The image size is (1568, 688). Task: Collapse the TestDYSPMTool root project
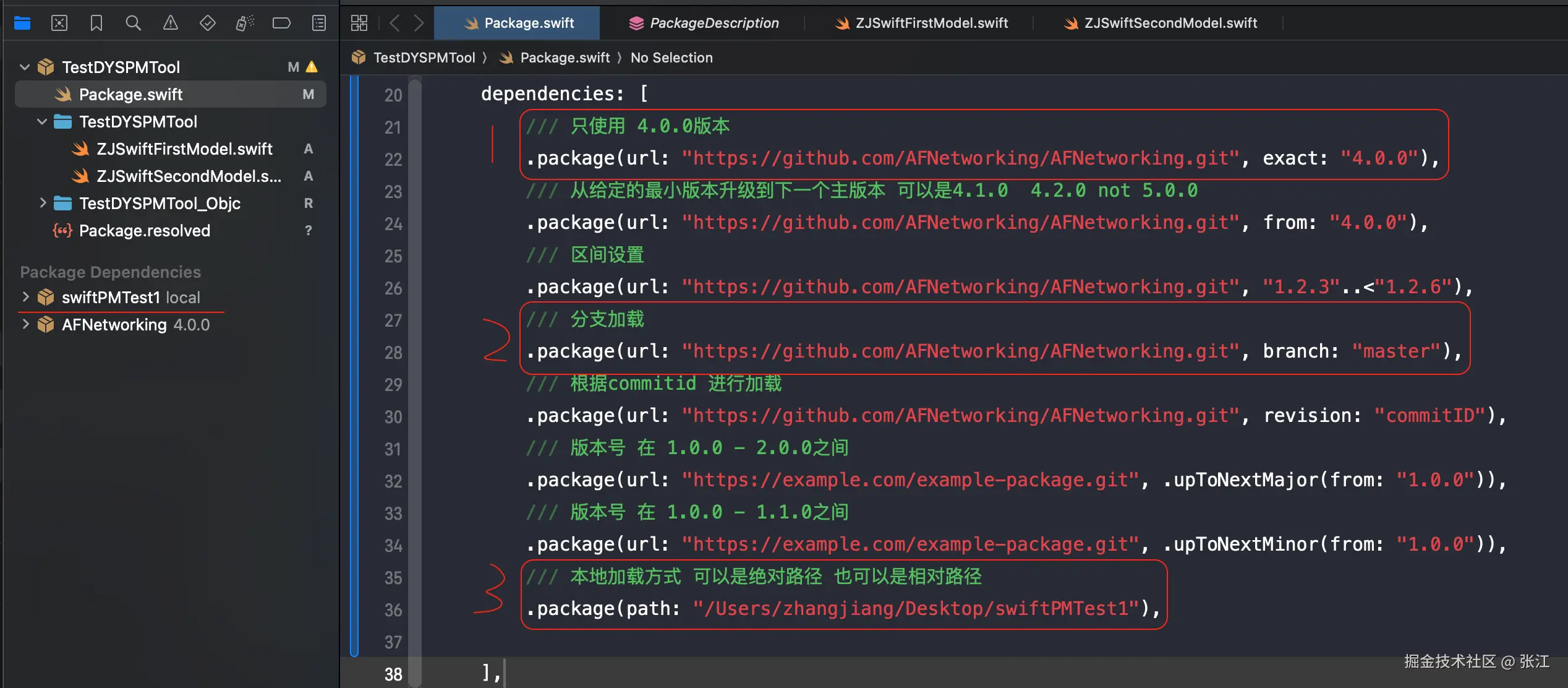tap(25, 67)
